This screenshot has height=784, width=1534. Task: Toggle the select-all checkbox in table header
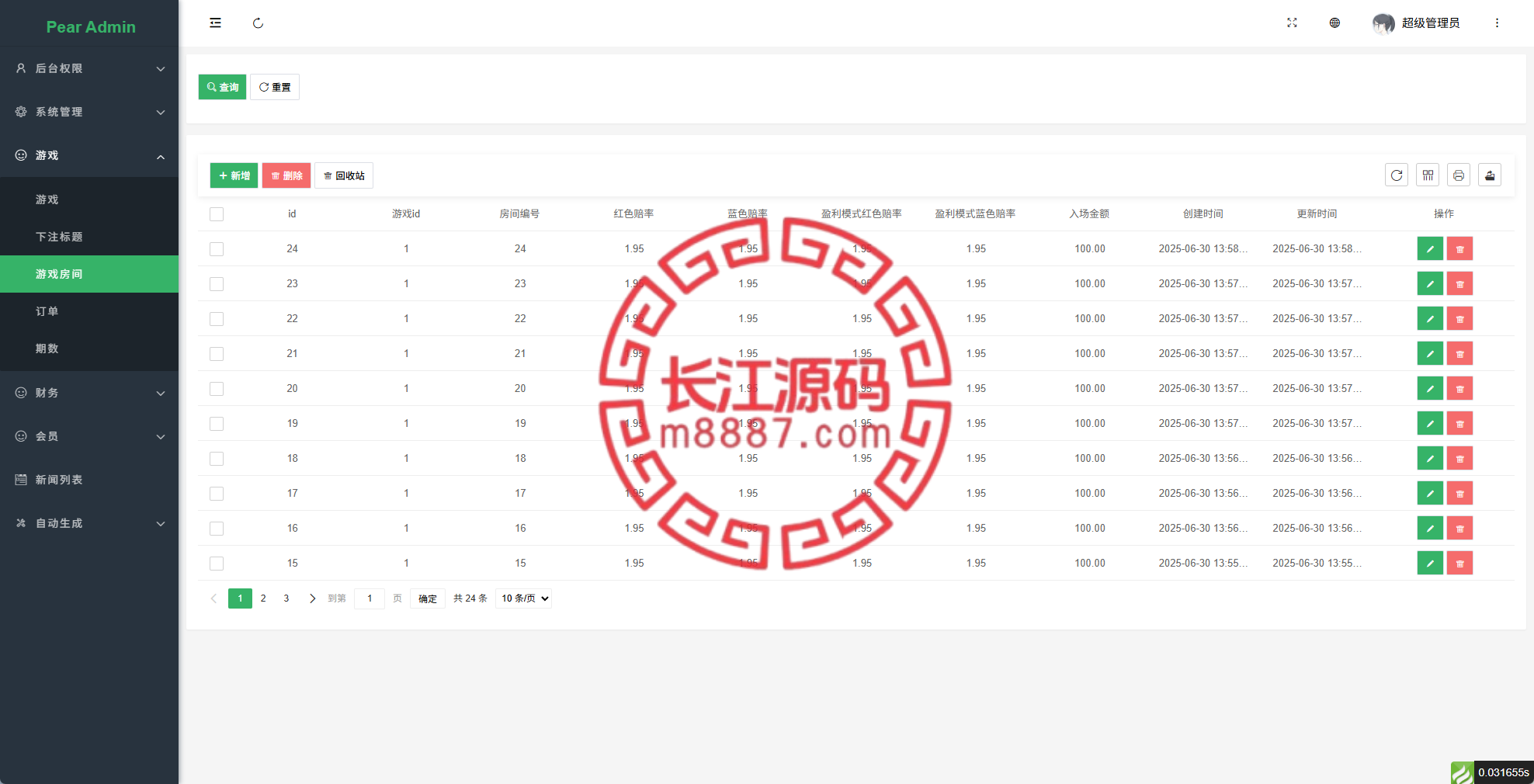pyautogui.click(x=217, y=214)
